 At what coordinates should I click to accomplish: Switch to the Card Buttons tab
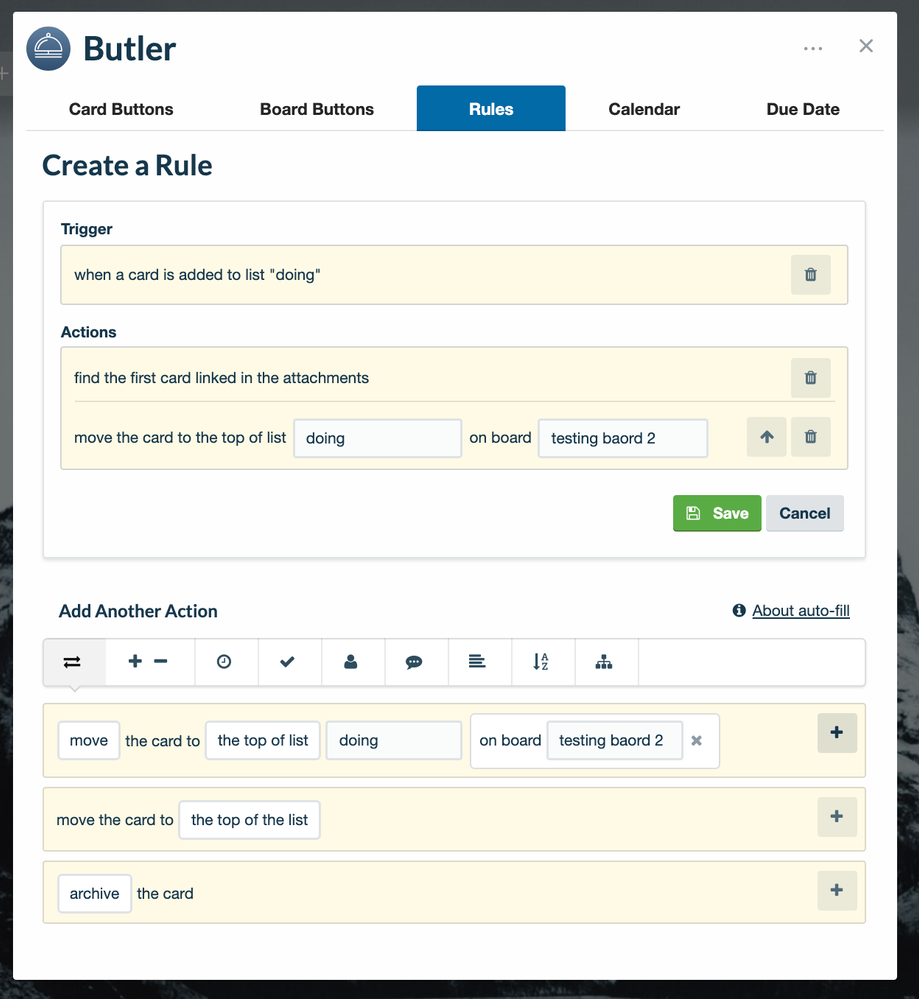click(x=121, y=109)
